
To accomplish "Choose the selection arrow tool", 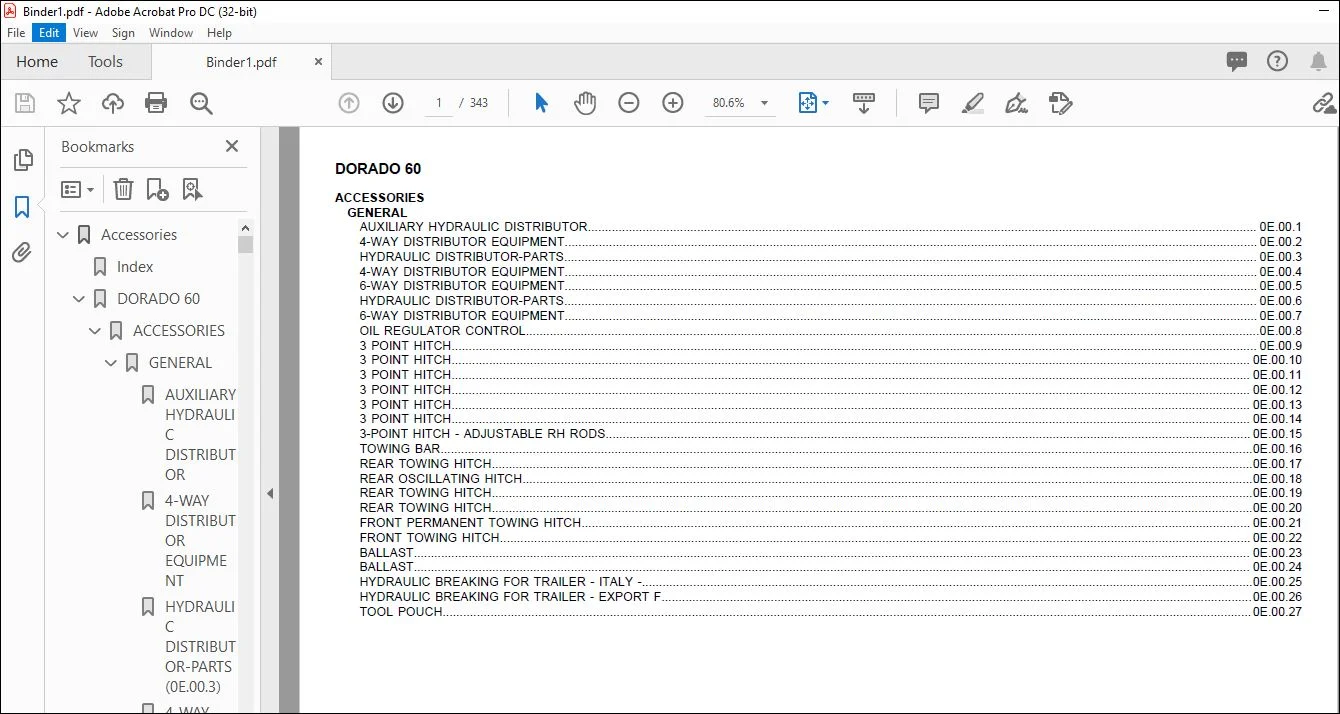I will [x=541, y=103].
